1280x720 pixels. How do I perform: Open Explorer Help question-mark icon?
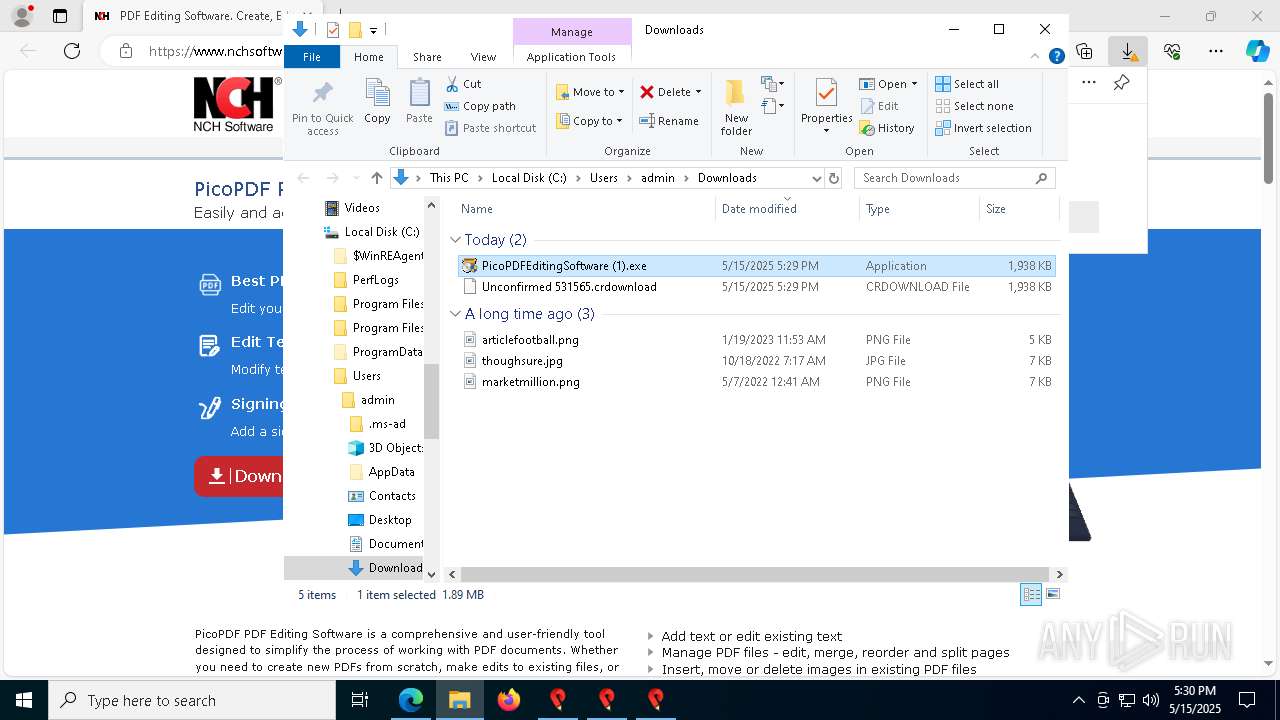pos(1056,57)
